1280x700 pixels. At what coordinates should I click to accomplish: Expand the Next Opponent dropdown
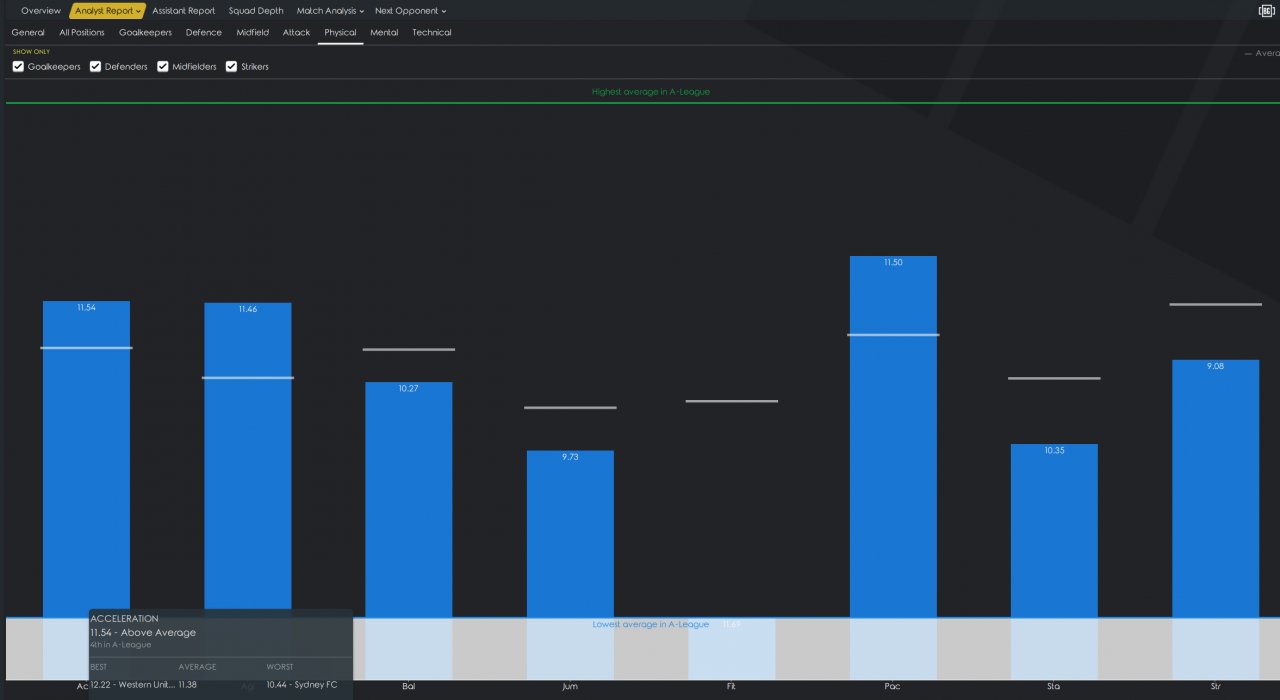pyautogui.click(x=410, y=11)
